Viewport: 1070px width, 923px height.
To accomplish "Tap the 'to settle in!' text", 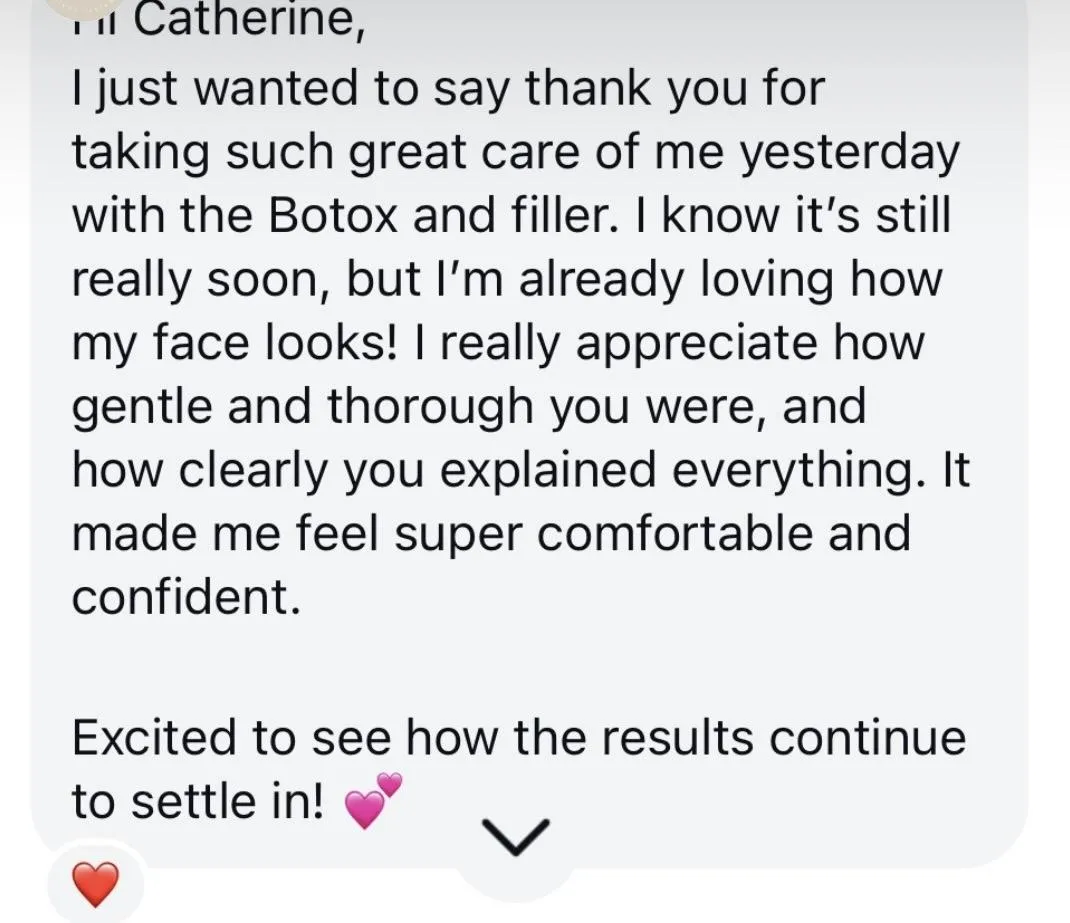I will 198,801.
